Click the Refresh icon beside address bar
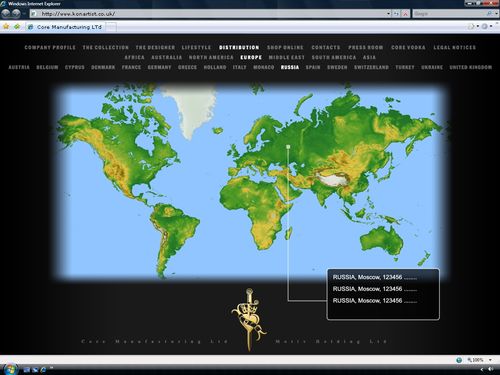Viewport: 500px width, 375px height. (396, 14)
